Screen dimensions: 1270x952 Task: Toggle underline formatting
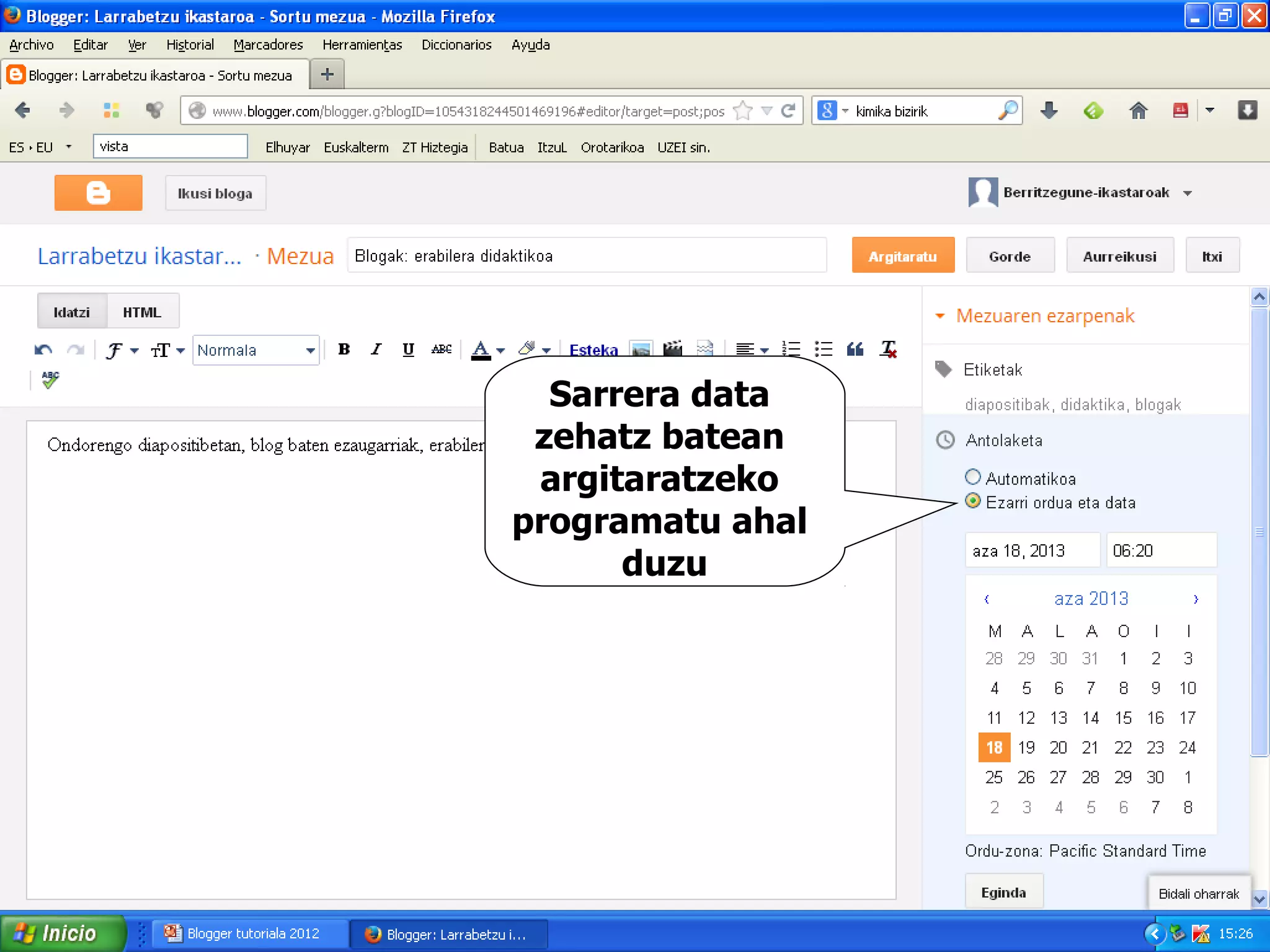tap(408, 350)
